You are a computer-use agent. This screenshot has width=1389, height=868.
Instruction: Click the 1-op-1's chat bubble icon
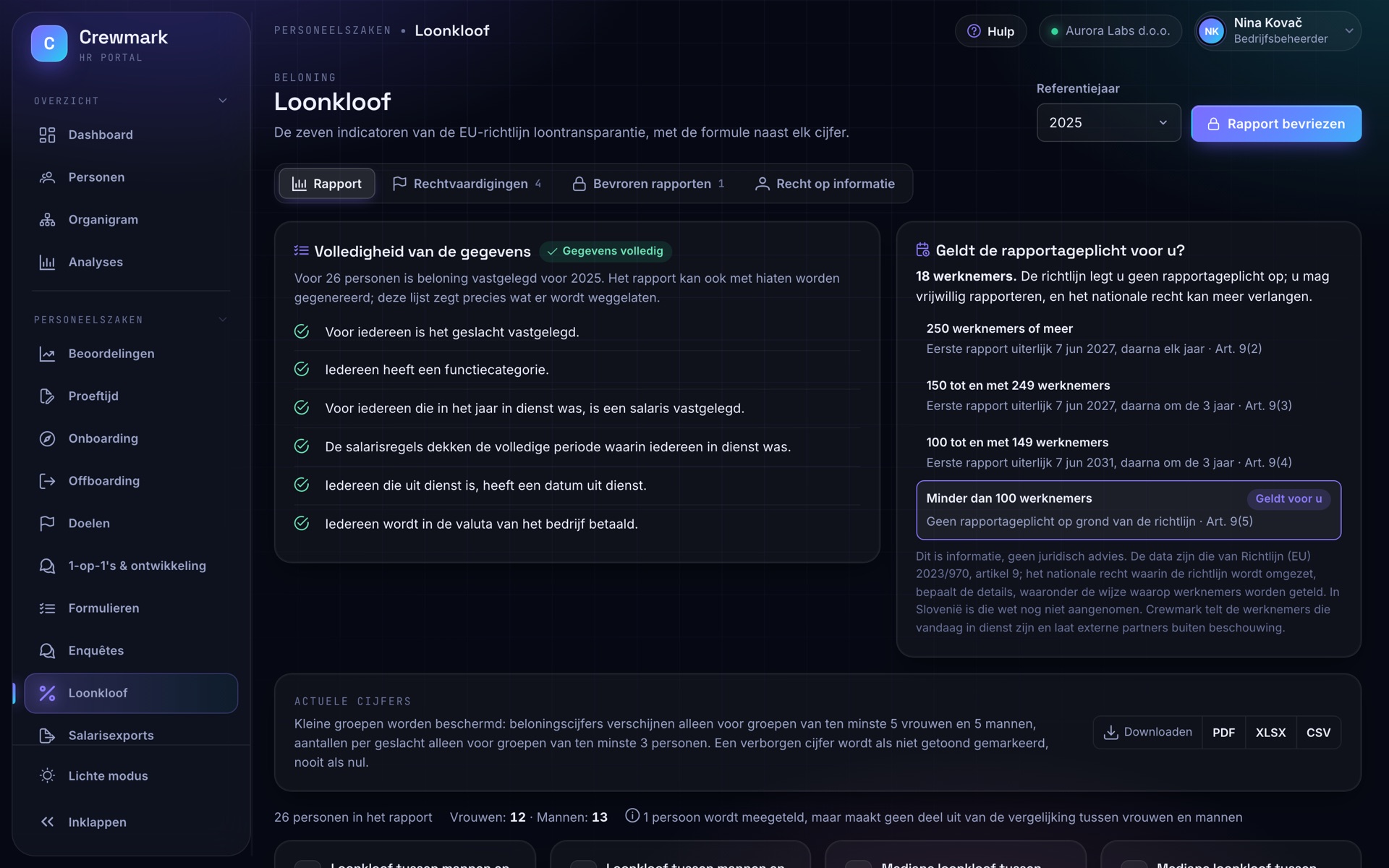pyautogui.click(x=47, y=566)
